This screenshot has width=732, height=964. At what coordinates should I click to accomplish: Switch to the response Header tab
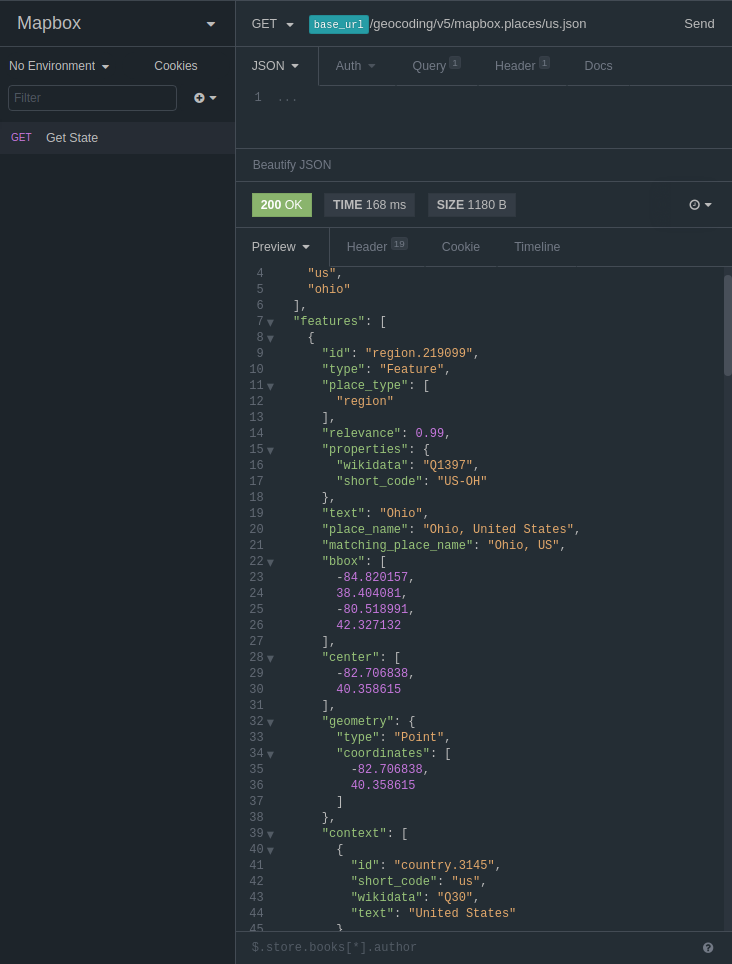point(377,246)
